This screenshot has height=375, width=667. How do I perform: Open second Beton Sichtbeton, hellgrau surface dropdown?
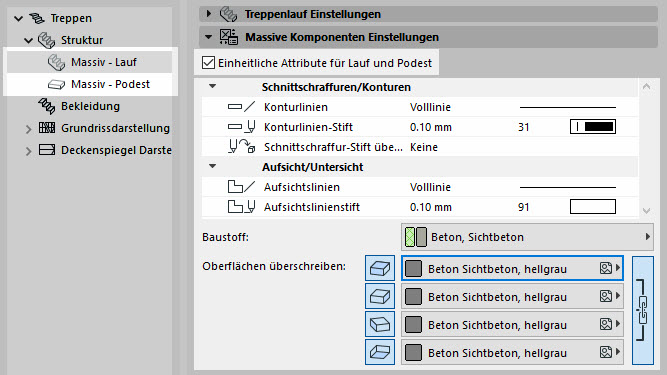513,296
